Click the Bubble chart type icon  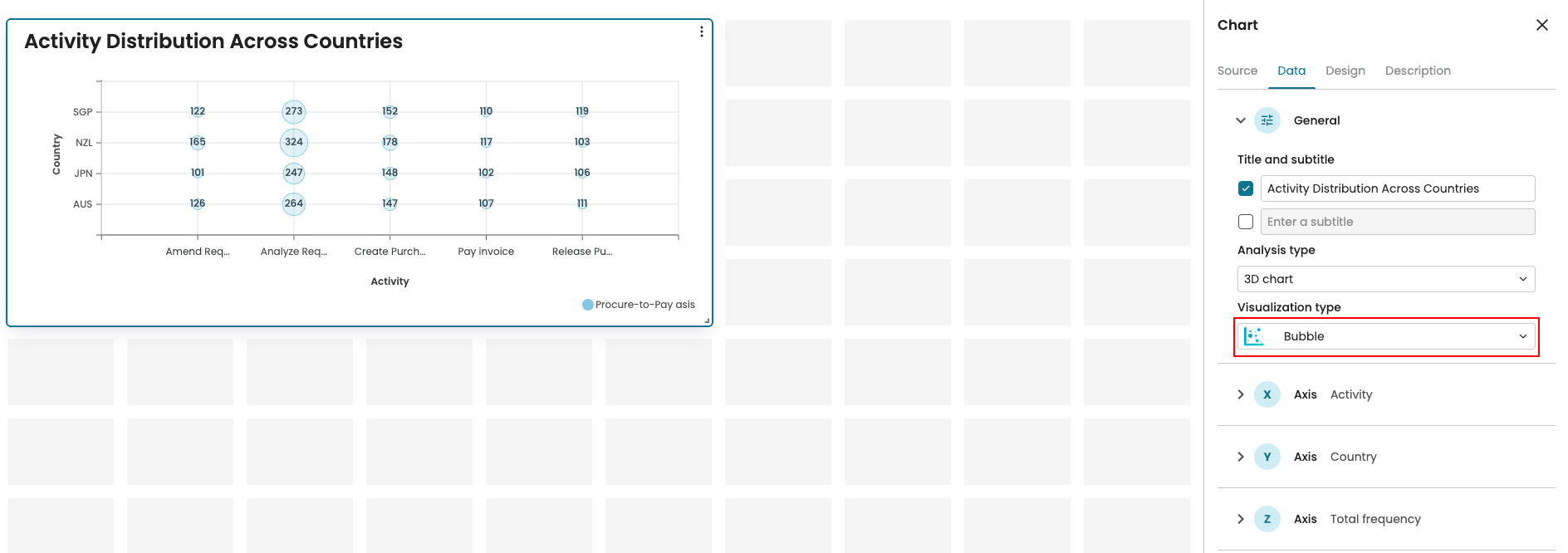click(1254, 336)
